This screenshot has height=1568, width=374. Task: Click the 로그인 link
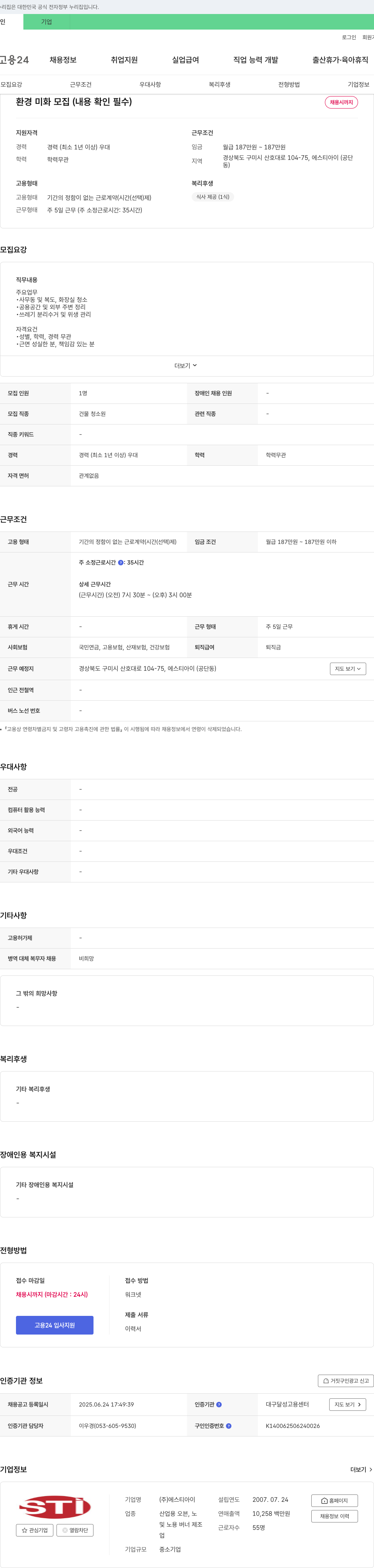coord(348,37)
